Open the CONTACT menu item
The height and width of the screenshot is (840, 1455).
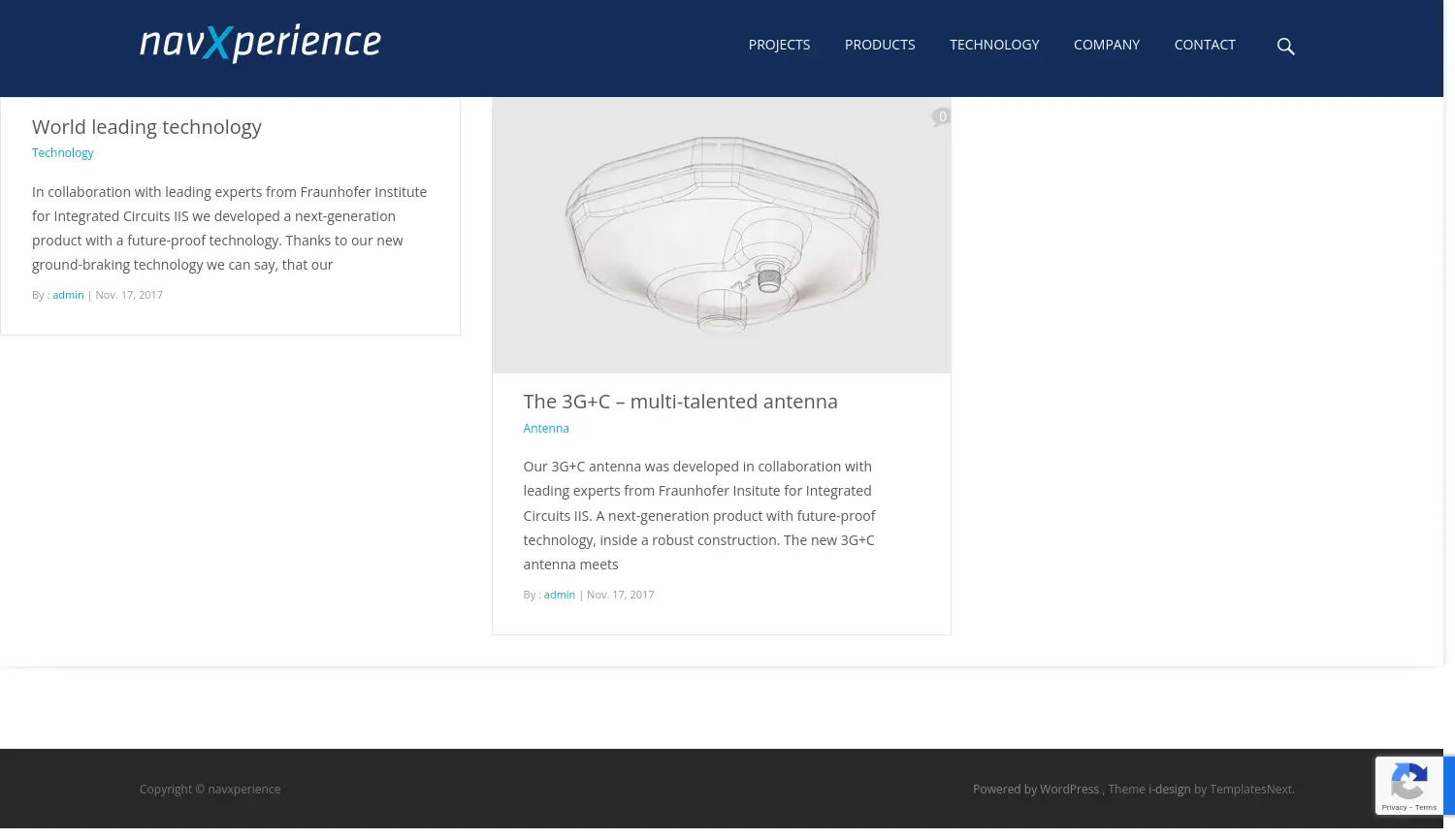(1204, 44)
